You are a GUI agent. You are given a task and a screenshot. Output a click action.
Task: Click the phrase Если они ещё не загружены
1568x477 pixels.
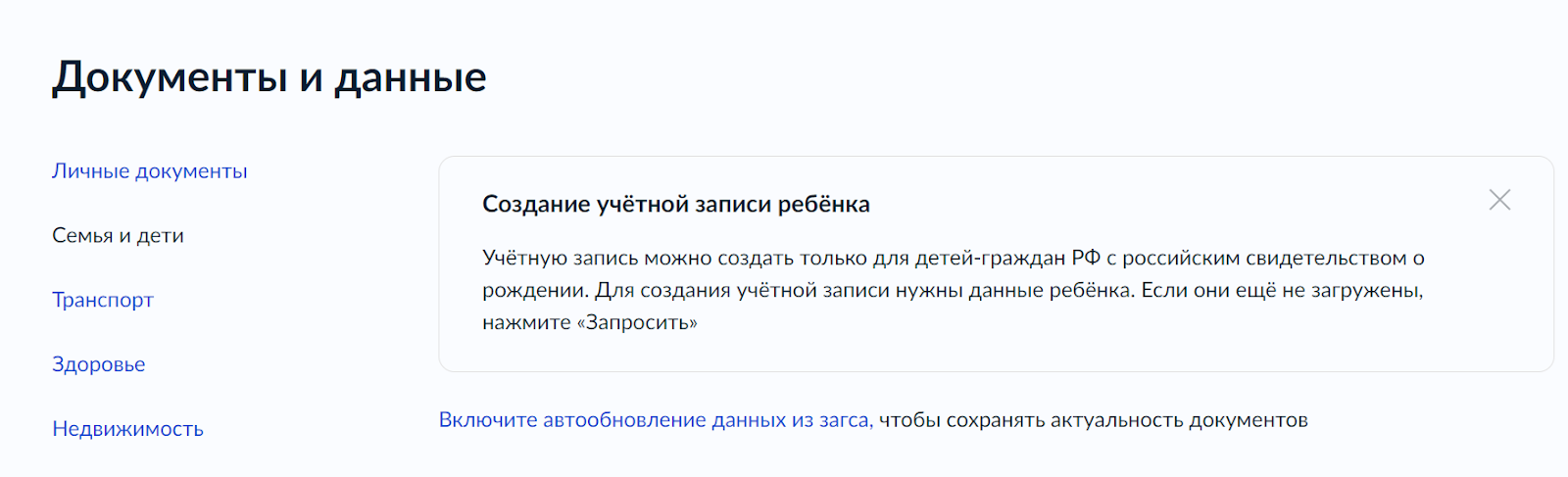coord(1281,291)
